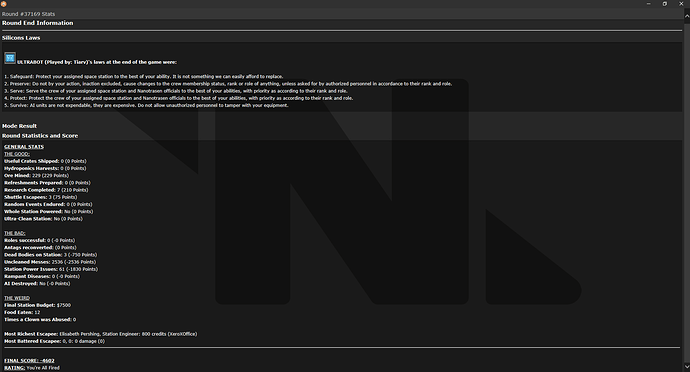Click 'Research Completed: 7' stat line
Screen dimensions: 690x372
click(46, 190)
